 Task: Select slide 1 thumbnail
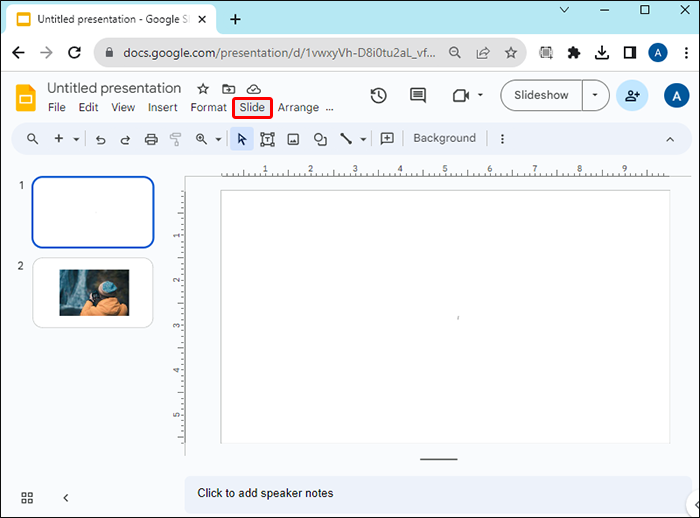pyautogui.click(x=93, y=212)
